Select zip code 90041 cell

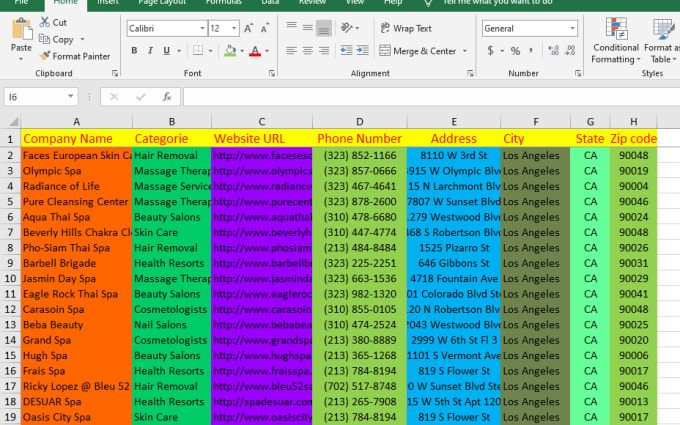click(634, 294)
